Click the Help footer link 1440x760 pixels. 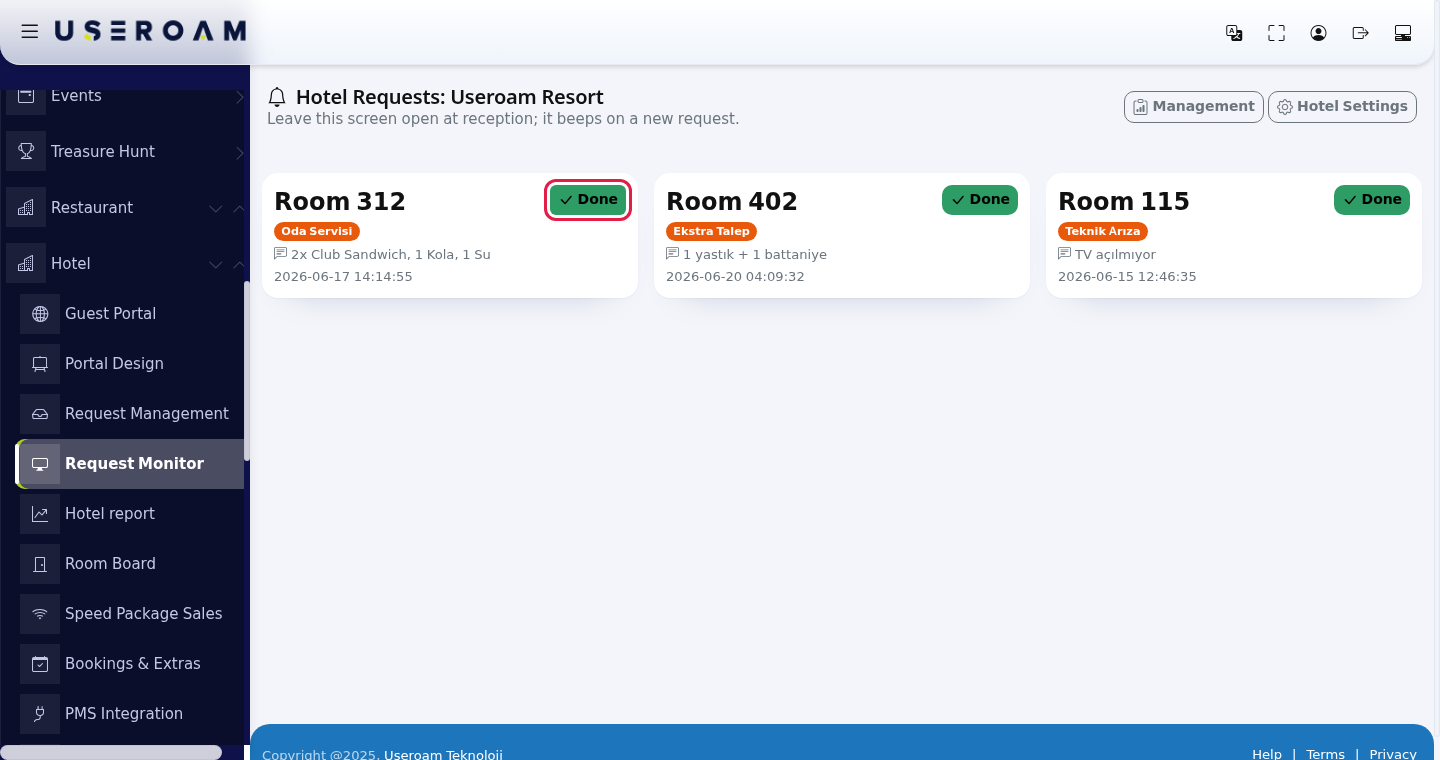click(x=1267, y=754)
